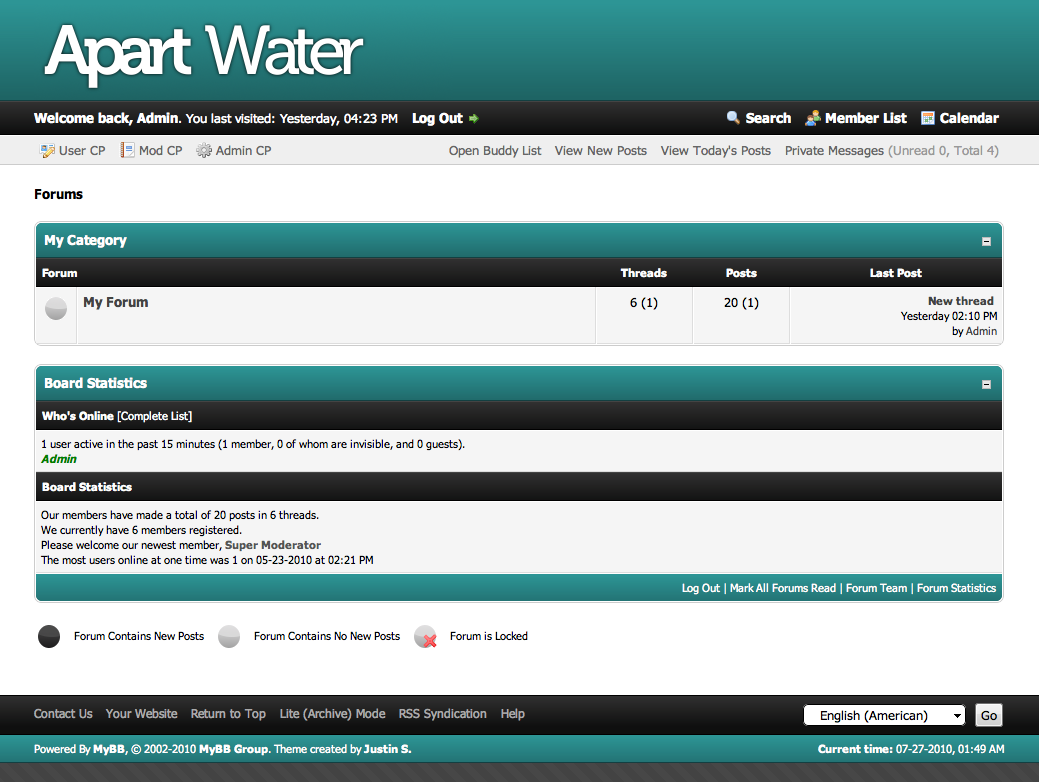The image size is (1039, 782).
Task: Open Forum Statistics page
Action: [956, 588]
